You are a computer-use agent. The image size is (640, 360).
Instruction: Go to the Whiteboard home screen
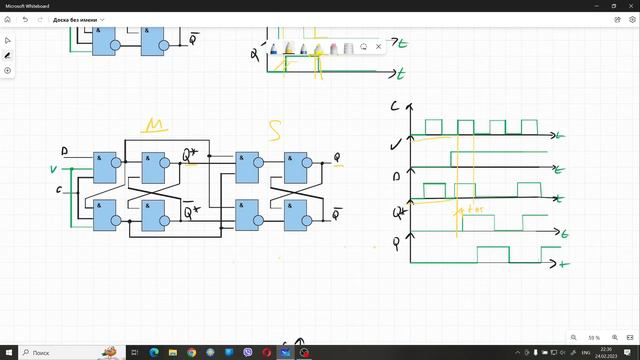click(x=7, y=20)
